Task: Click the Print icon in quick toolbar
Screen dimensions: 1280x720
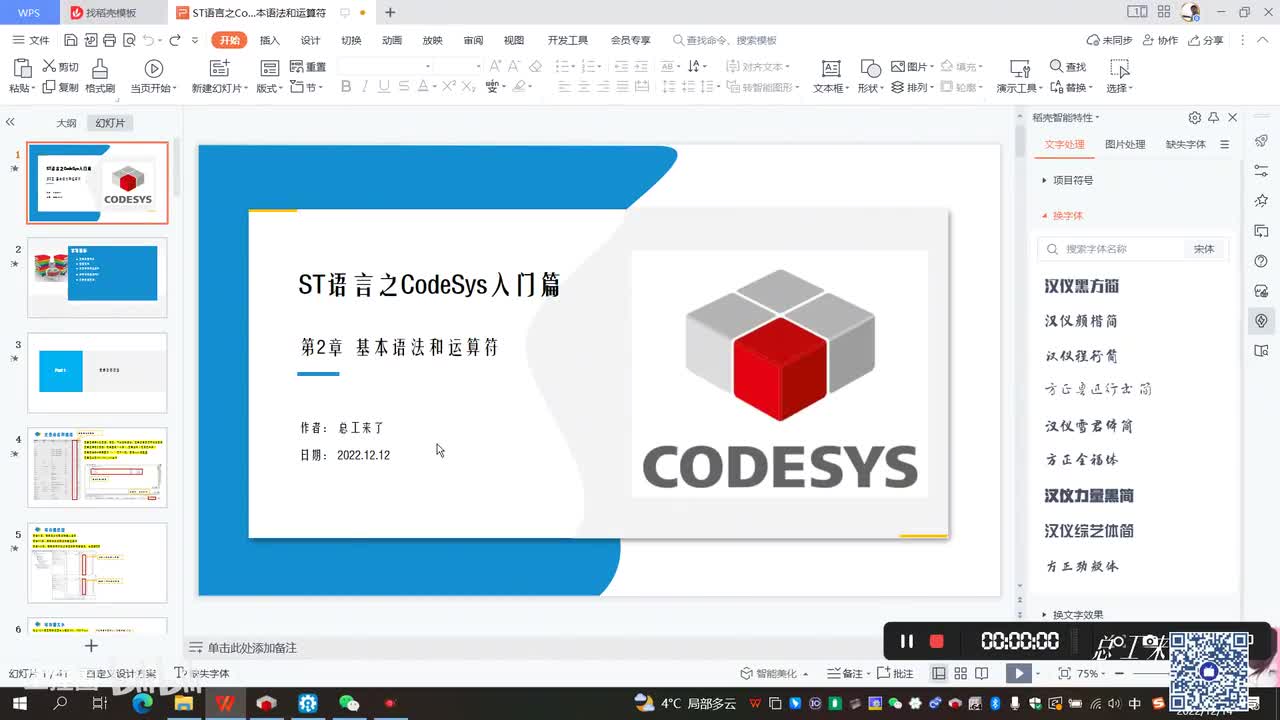Action: coord(109,40)
